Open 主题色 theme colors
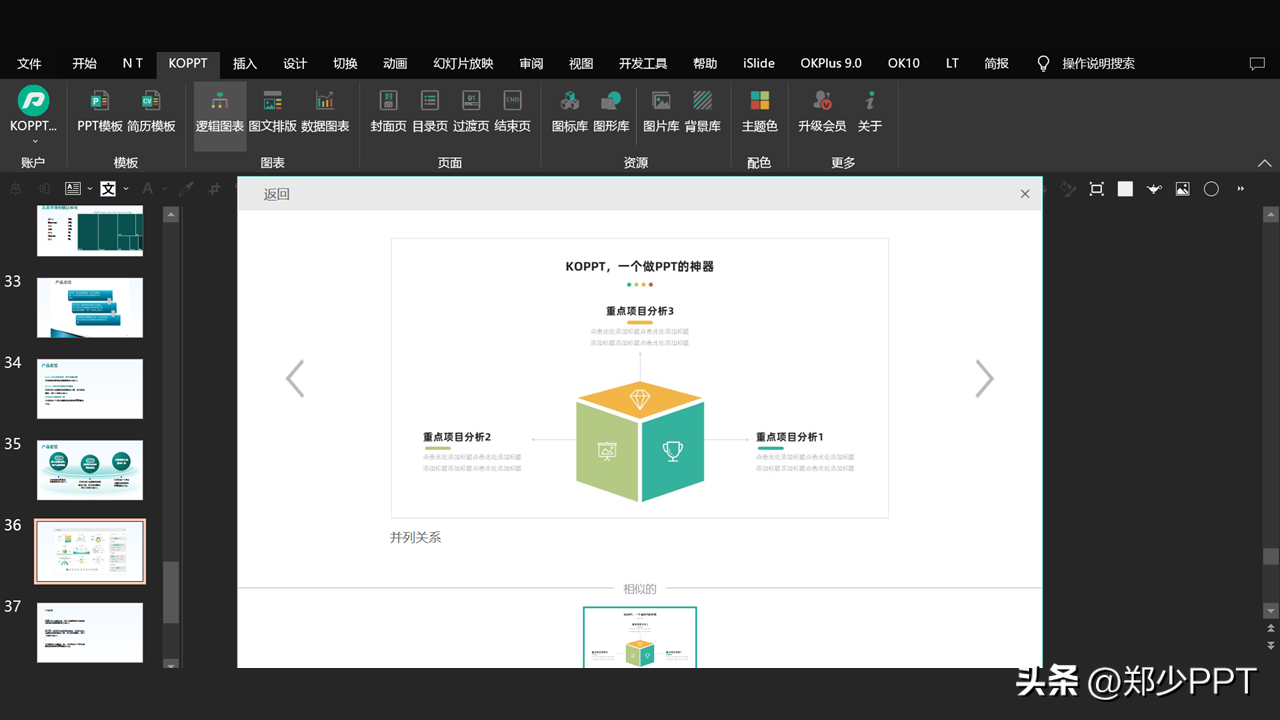1280x720 pixels. pos(760,111)
